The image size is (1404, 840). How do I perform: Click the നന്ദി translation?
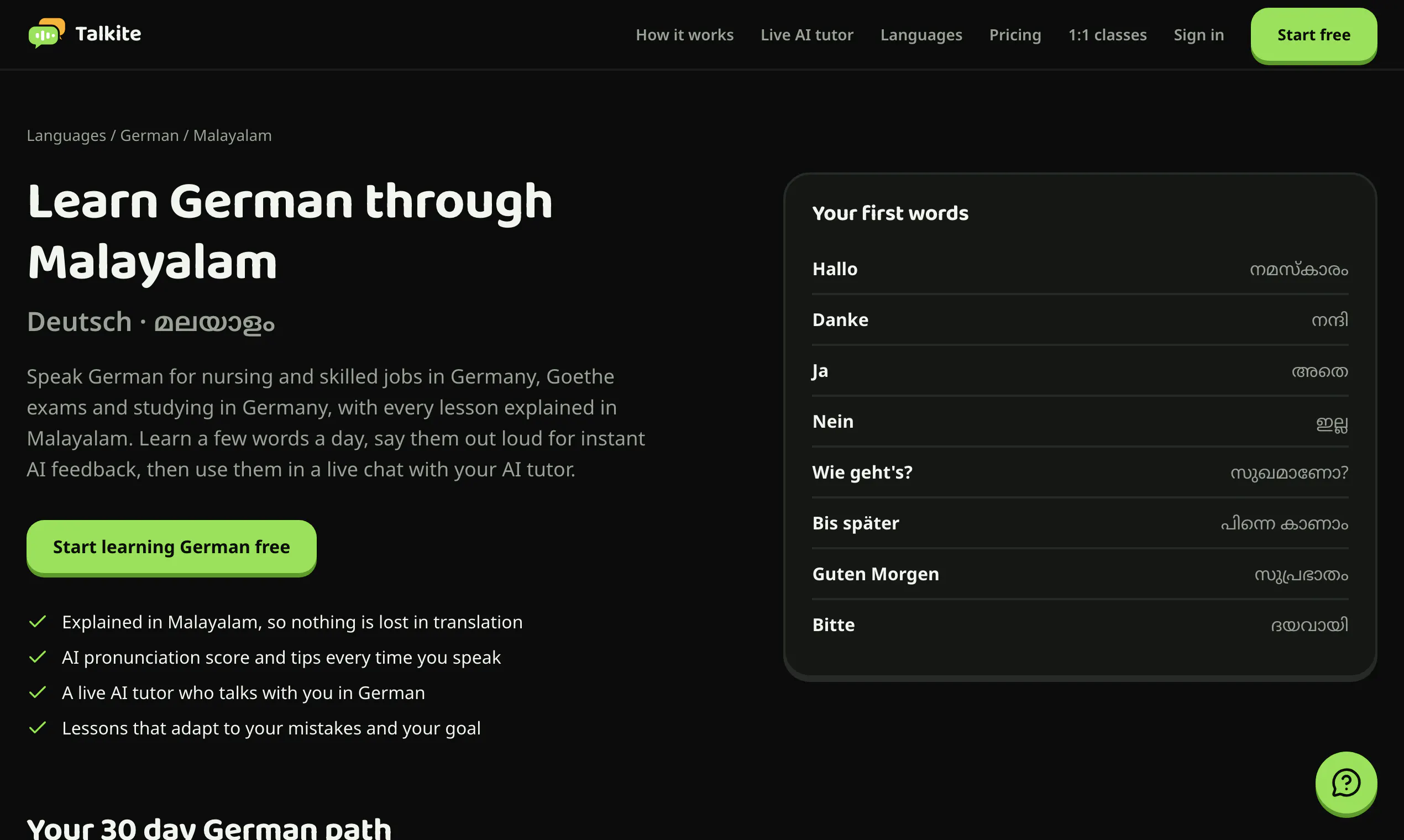tap(1329, 320)
